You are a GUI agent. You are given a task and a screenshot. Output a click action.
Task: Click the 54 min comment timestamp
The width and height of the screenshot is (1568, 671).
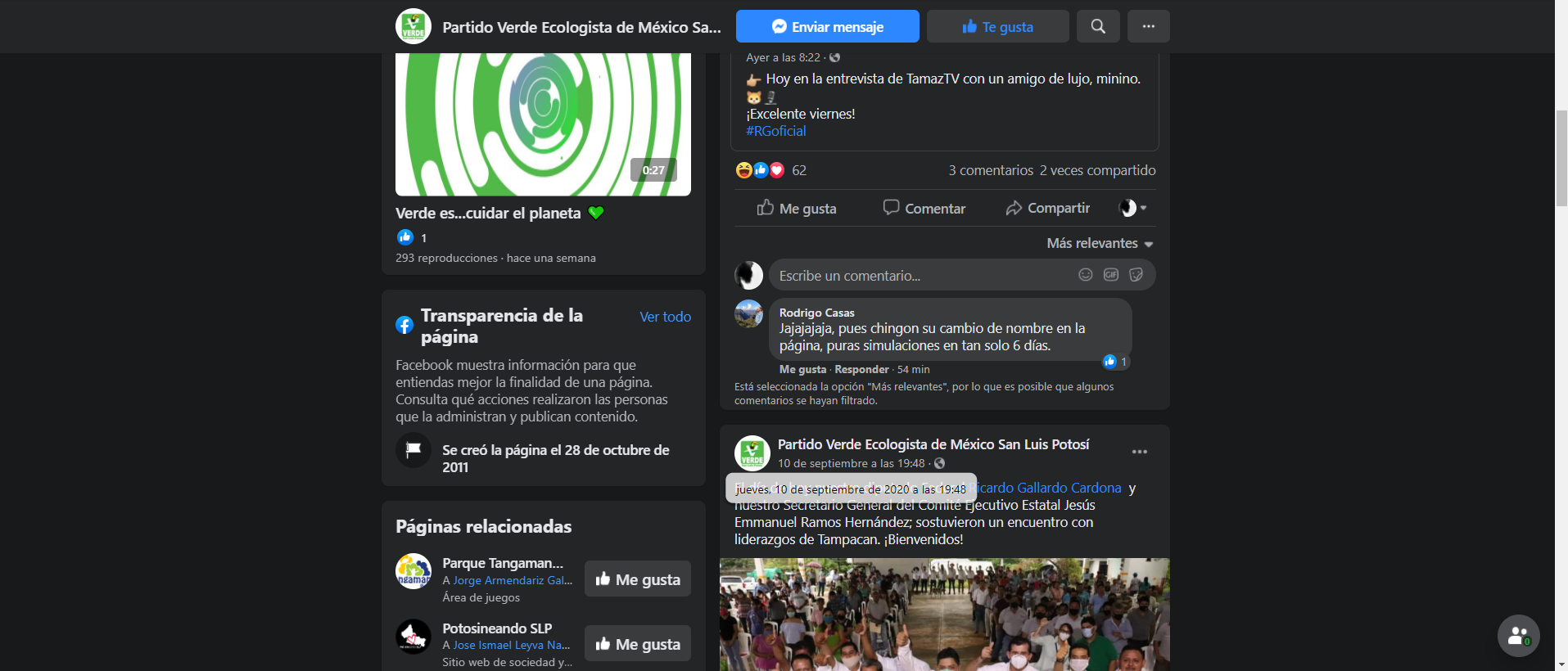[x=913, y=369]
